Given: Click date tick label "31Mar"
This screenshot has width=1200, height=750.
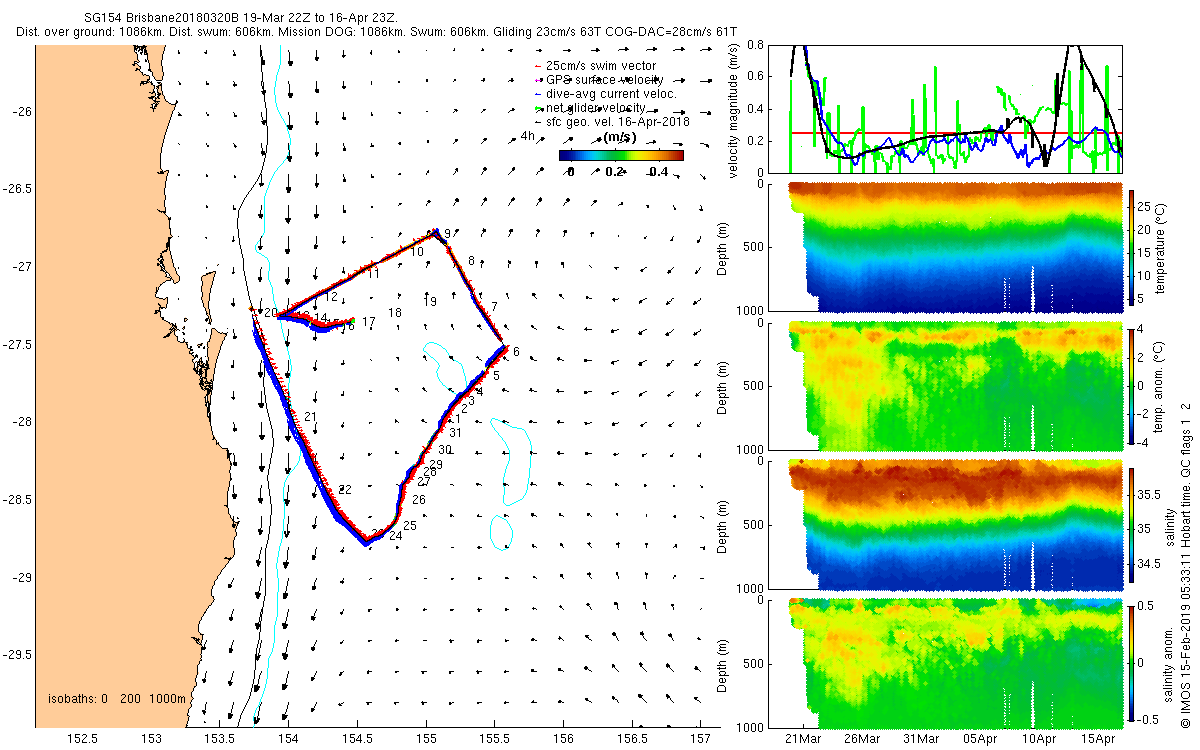Looking at the screenshot, I should pyautogui.click(x=921, y=740).
